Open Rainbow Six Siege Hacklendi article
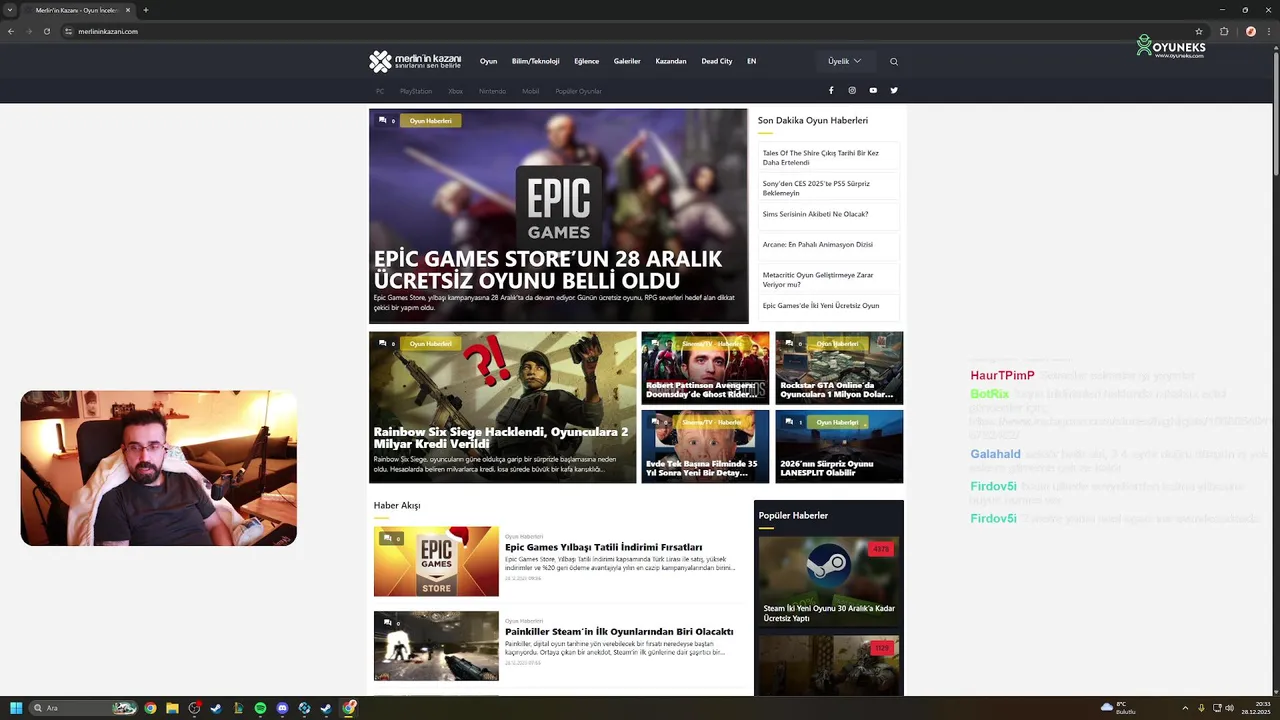1280x720 pixels. [501, 437]
